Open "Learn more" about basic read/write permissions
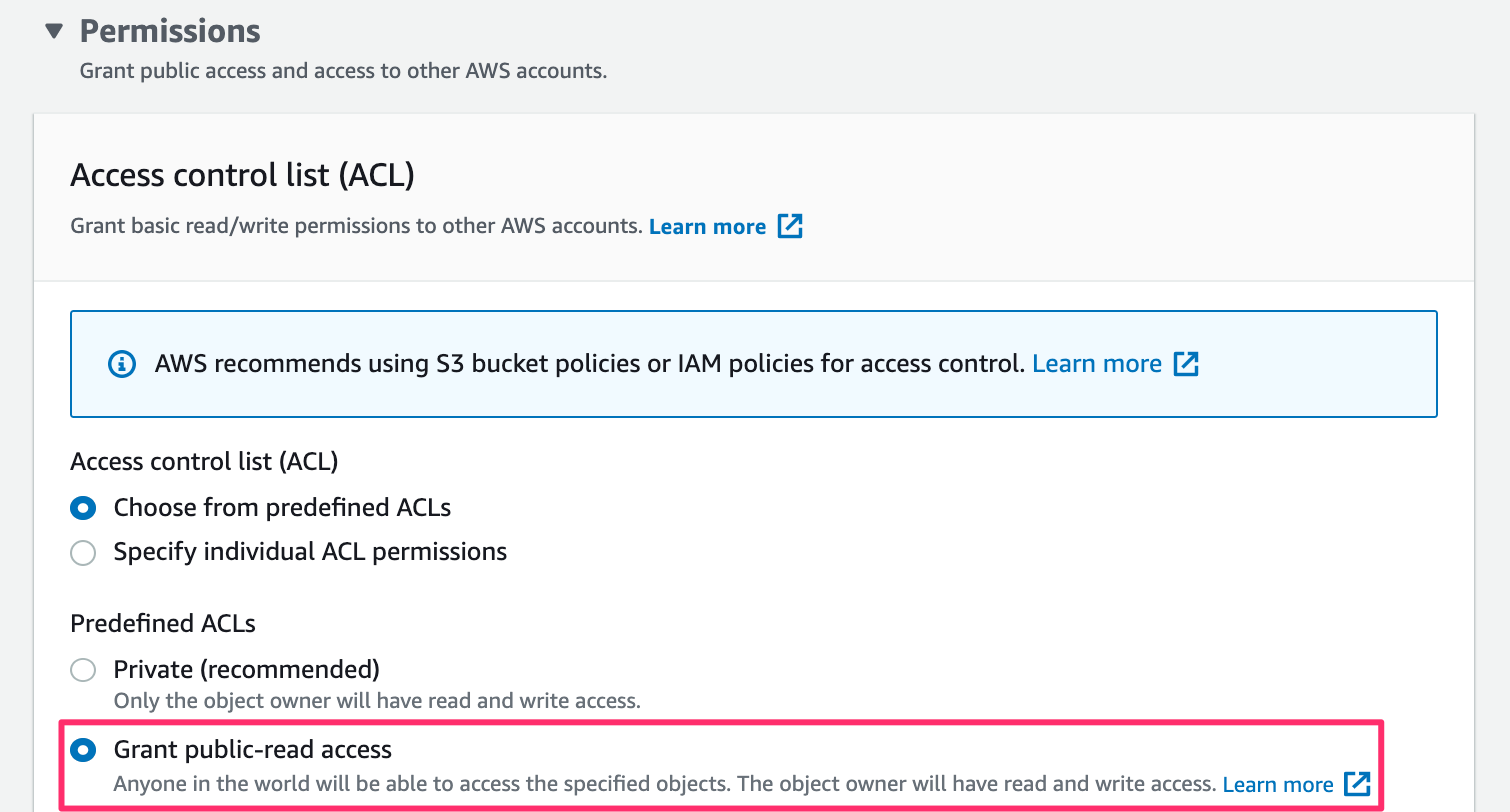1510x812 pixels. point(707,226)
